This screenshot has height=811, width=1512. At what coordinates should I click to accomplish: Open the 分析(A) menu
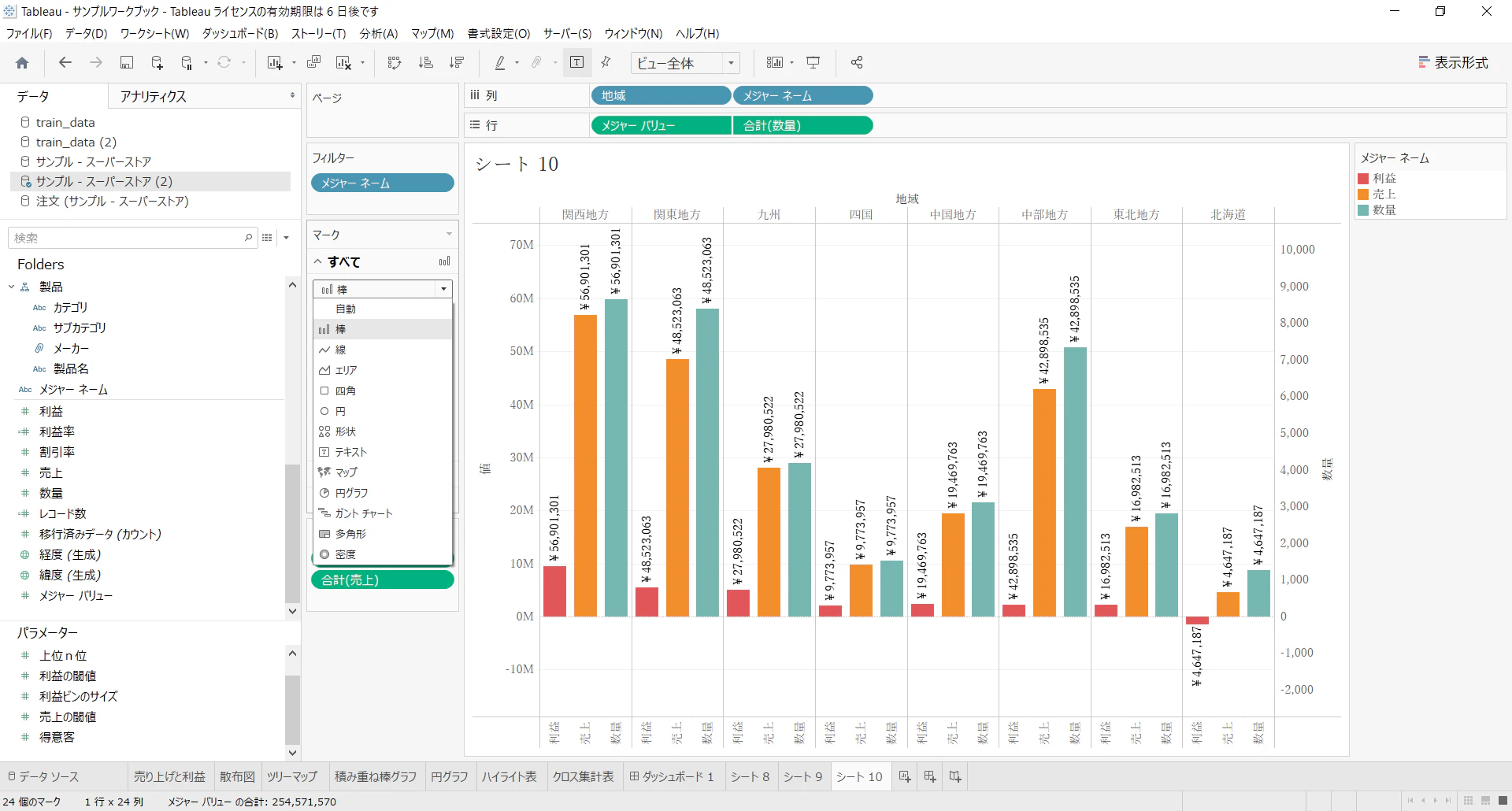(x=379, y=34)
